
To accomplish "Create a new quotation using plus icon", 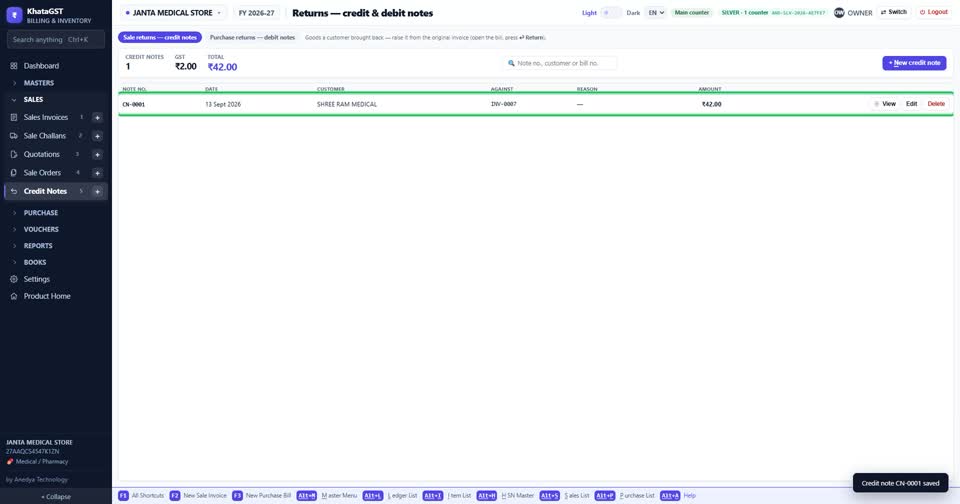I will point(97,154).
